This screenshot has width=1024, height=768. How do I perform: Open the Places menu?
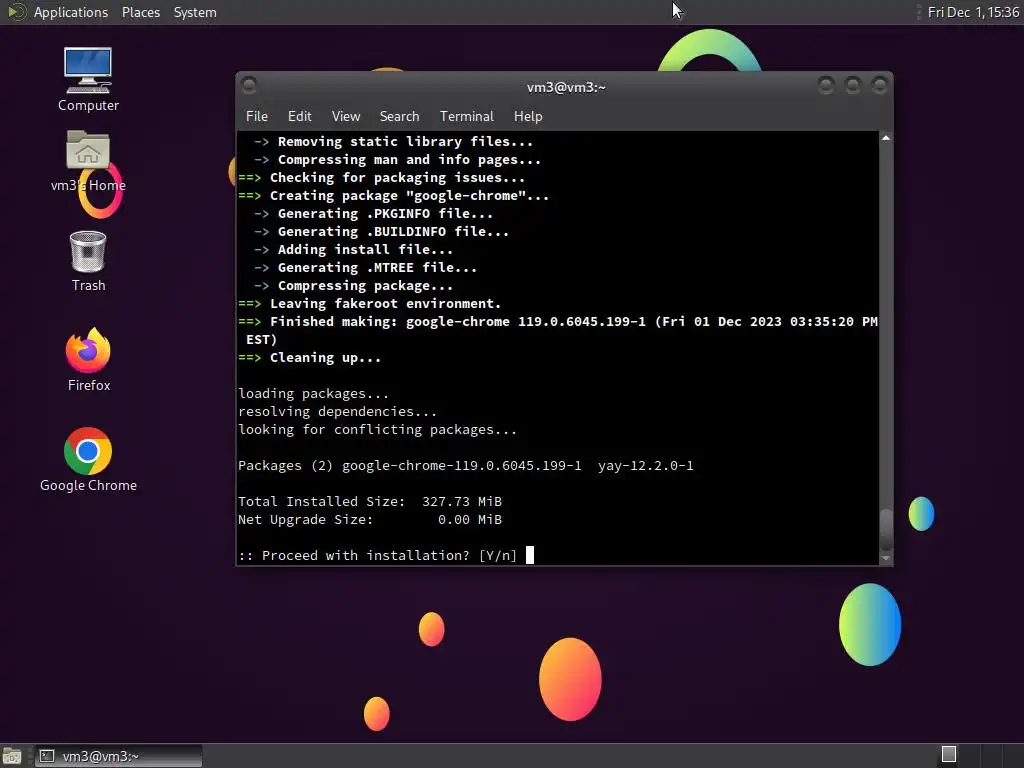click(x=140, y=12)
